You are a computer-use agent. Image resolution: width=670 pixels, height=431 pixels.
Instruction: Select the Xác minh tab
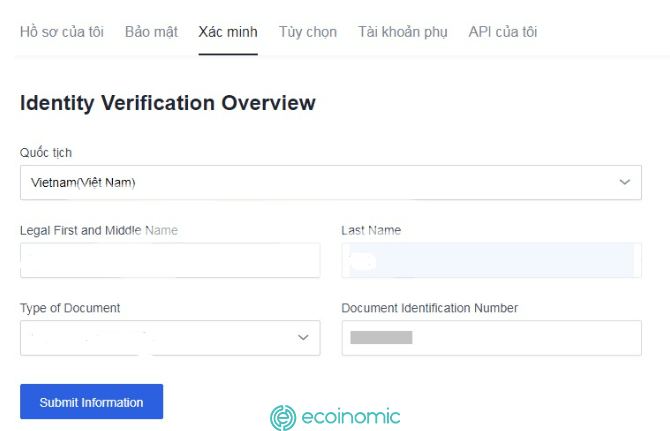pos(228,32)
